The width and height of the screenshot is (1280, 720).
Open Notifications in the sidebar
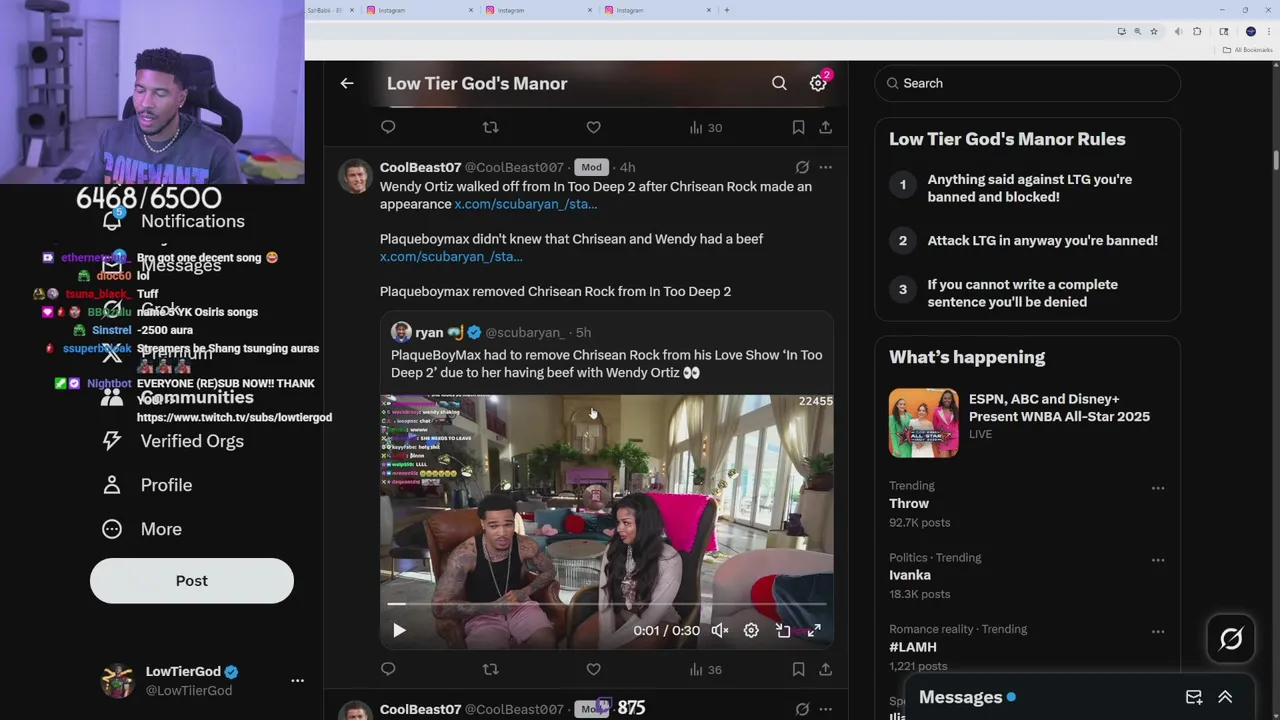[174, 221]
